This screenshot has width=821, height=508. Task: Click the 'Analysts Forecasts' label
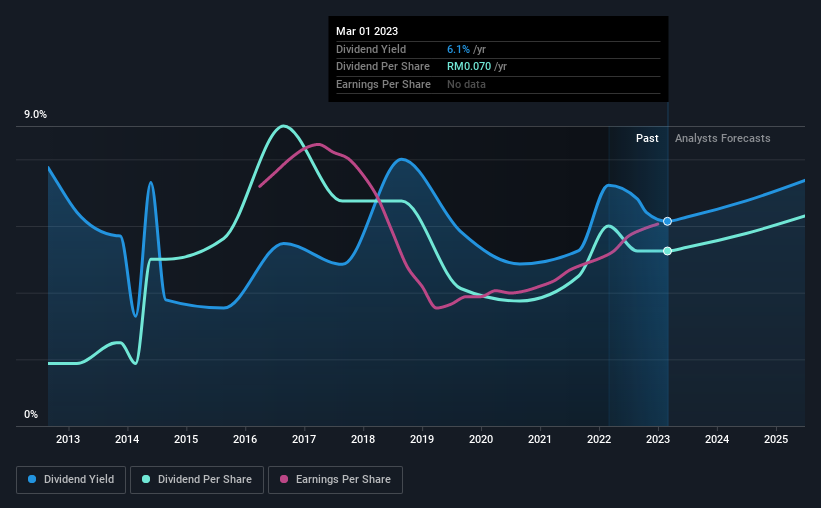[723, 138]
